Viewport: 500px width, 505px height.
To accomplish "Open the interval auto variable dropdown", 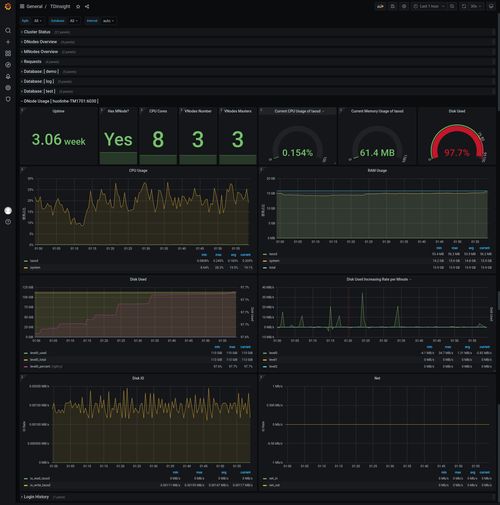I will tap(108, 21).
